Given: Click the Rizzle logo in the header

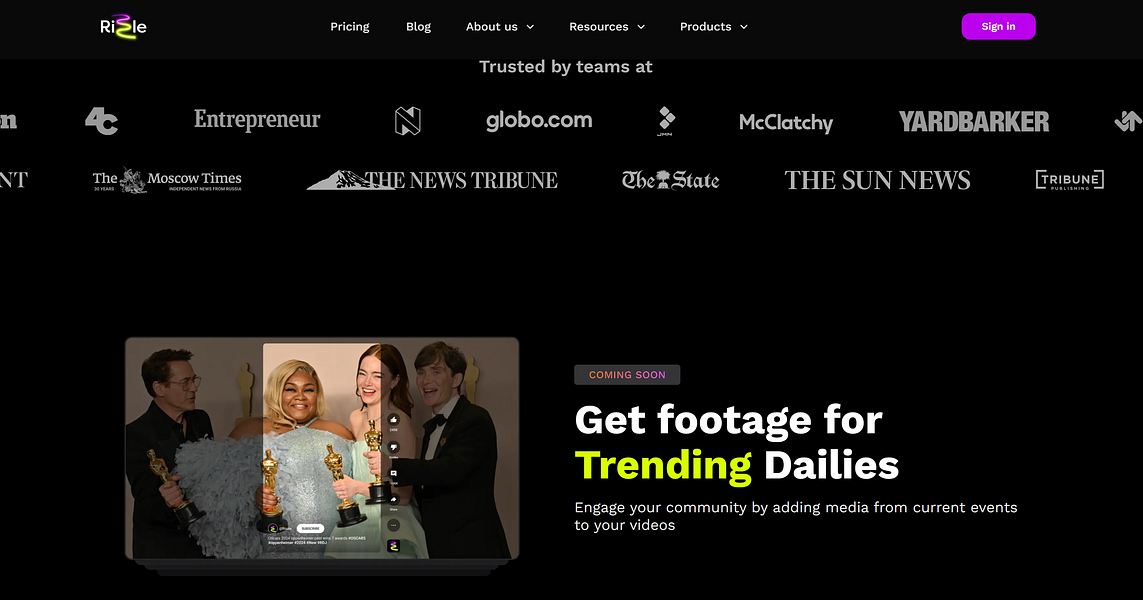Looking at the screenshot, I should [x=123, y=27].
